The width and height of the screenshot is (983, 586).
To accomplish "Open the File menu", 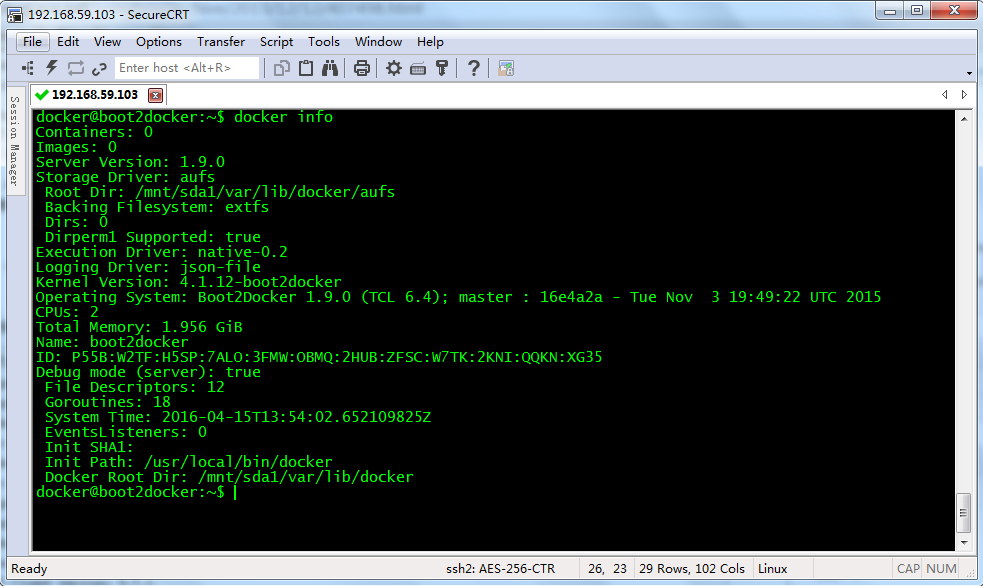I will coord(33,41).
